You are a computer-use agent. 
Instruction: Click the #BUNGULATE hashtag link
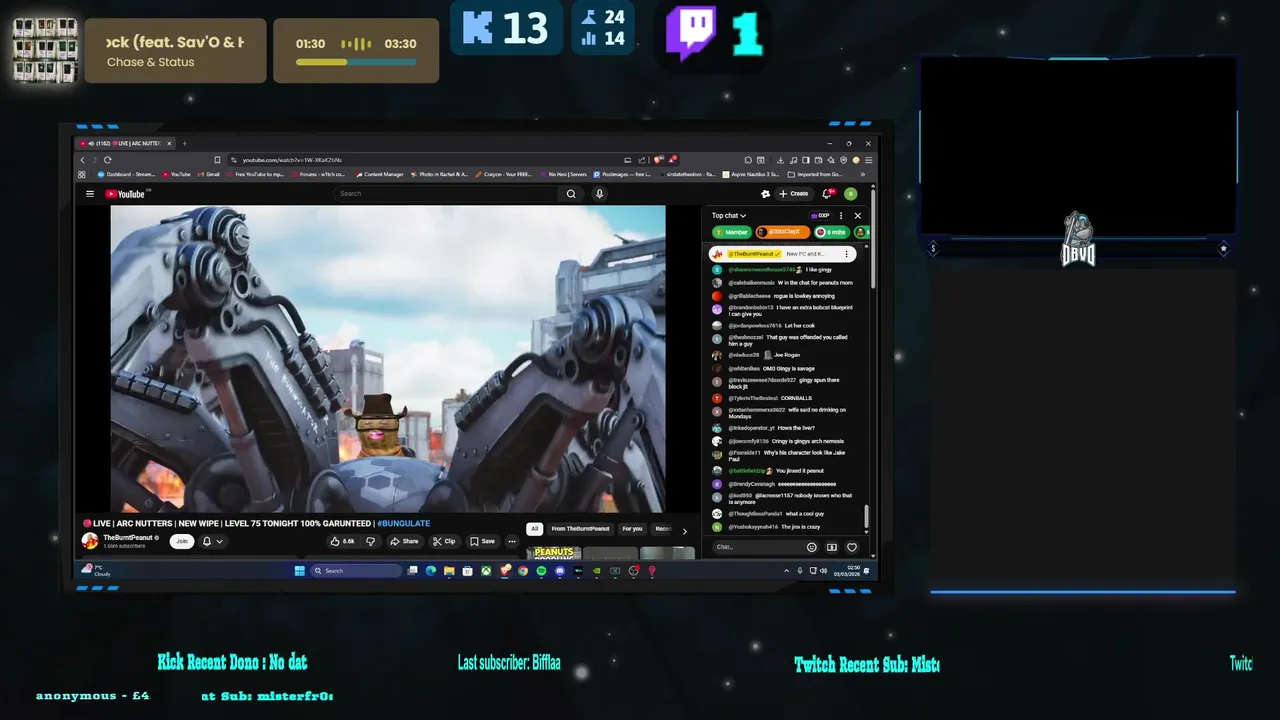(x=404, y=523)
